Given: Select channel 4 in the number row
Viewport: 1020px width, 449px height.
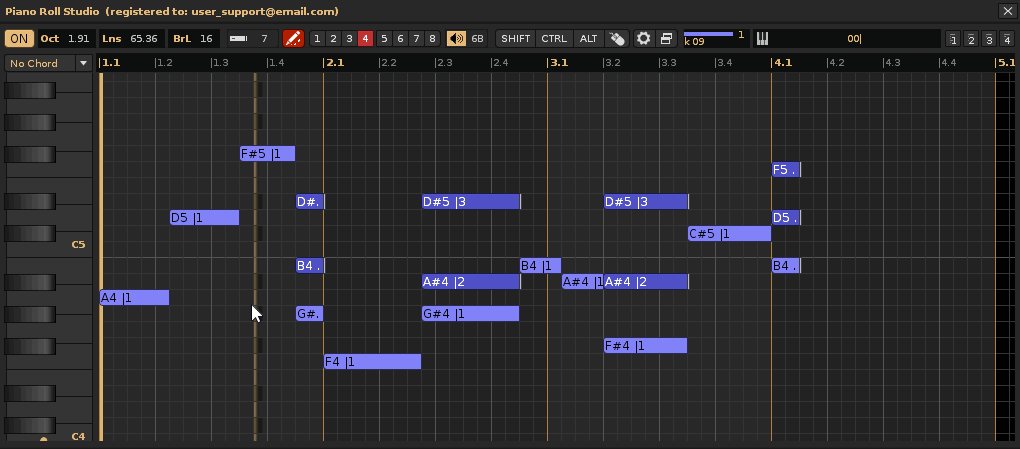Looking at the screenshot, I should (x=365, y=39).
